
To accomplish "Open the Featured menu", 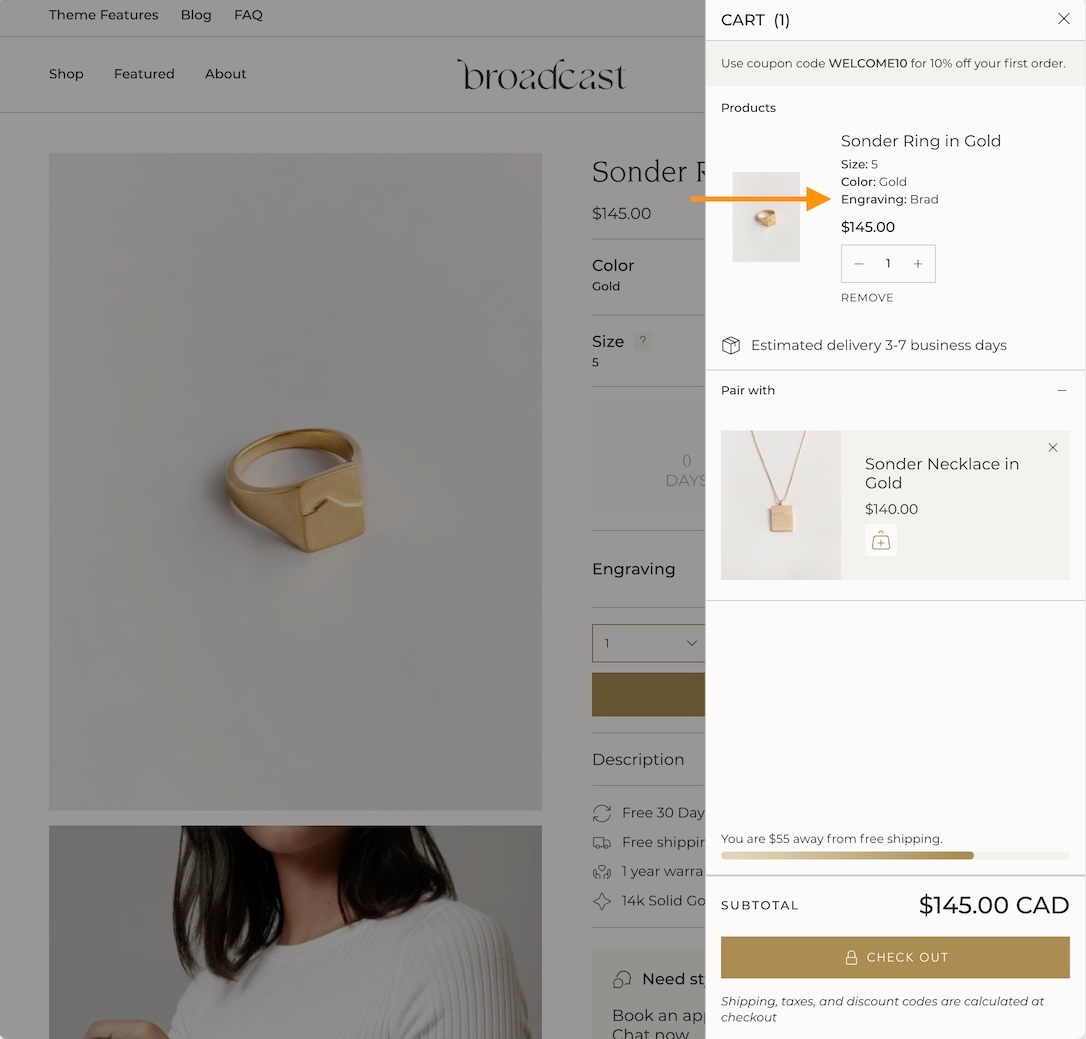I will tap(144, 74).
